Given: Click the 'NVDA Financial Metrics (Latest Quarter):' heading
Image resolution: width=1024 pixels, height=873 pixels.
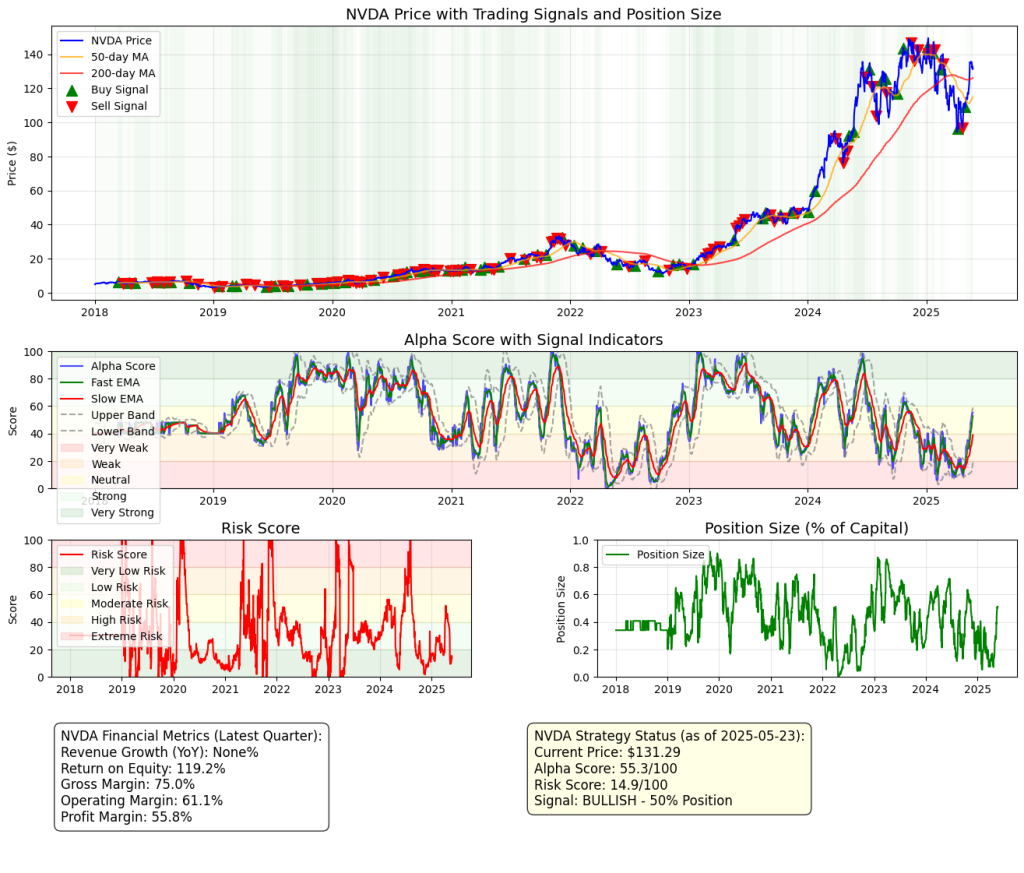Looking at the screenshot, I should pos(191,736).
